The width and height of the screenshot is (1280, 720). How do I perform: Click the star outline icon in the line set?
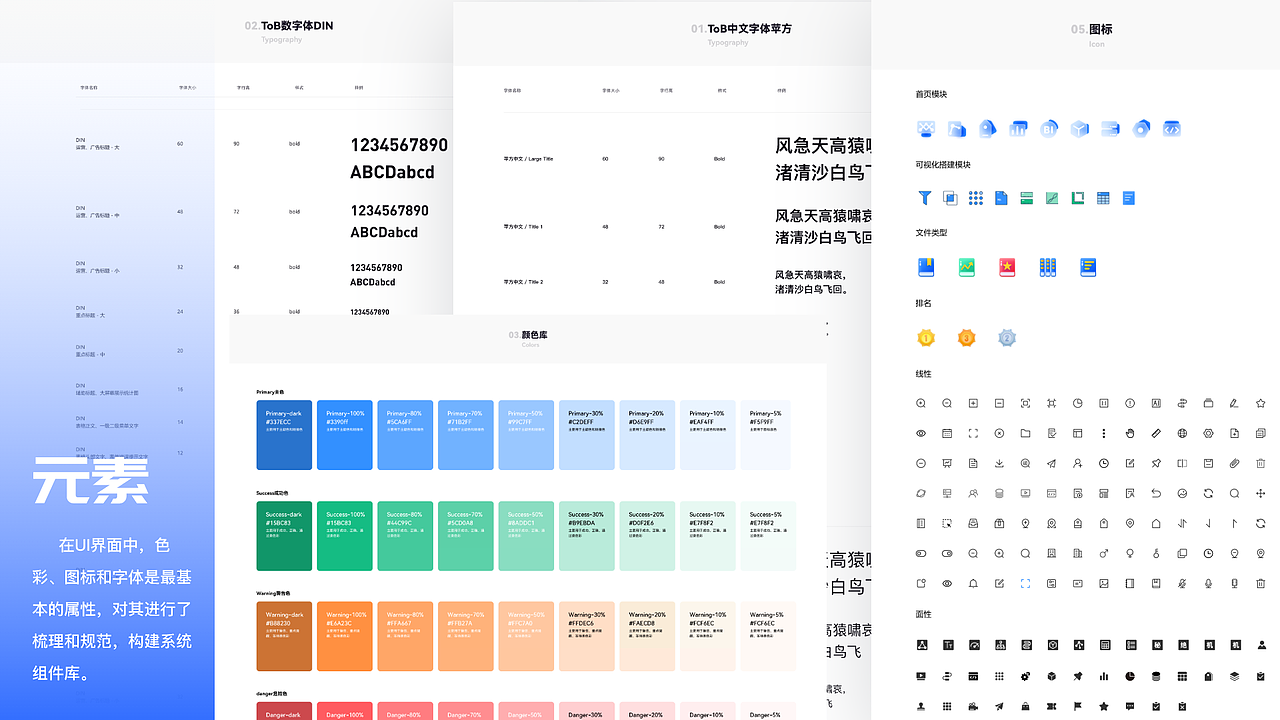[1261, 403]
